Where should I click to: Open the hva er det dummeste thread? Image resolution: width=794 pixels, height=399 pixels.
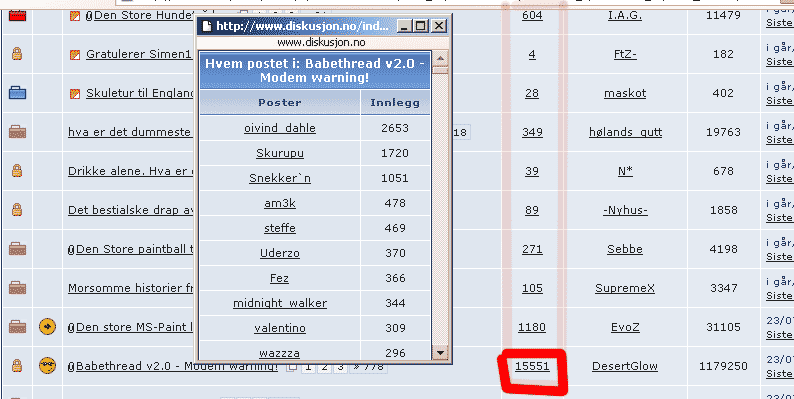point(130,132)
